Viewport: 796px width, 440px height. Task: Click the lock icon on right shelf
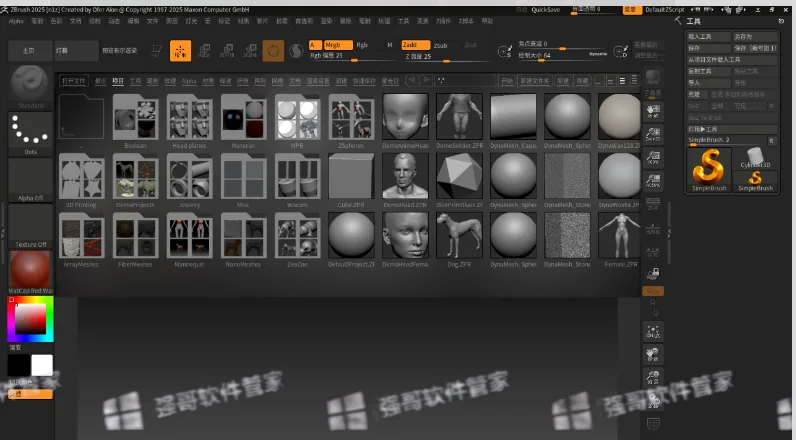(x=653, y=274)
